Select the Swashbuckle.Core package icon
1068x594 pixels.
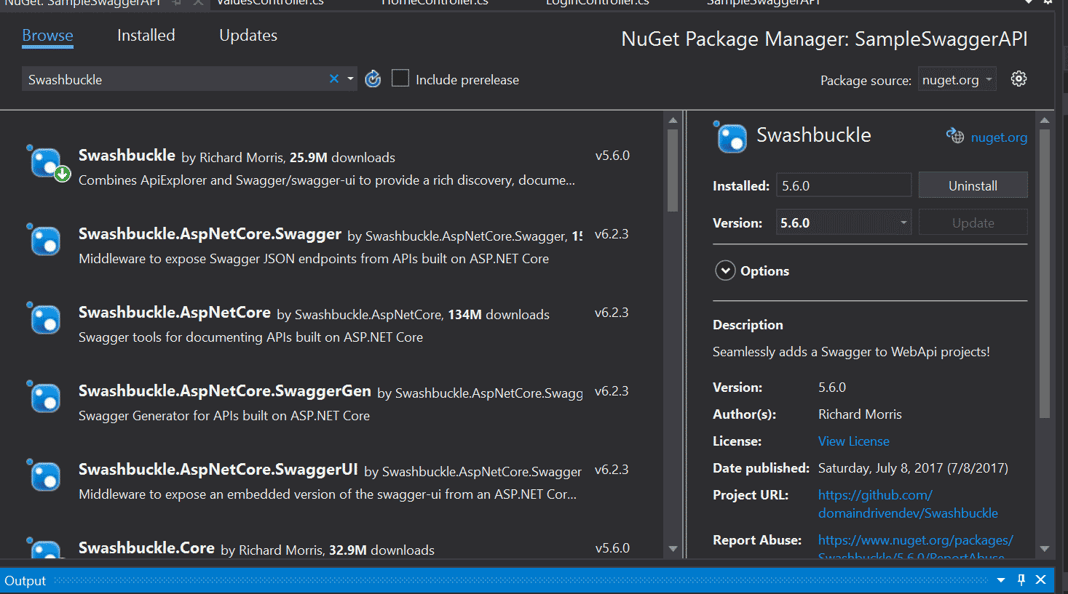pos(44,548)
